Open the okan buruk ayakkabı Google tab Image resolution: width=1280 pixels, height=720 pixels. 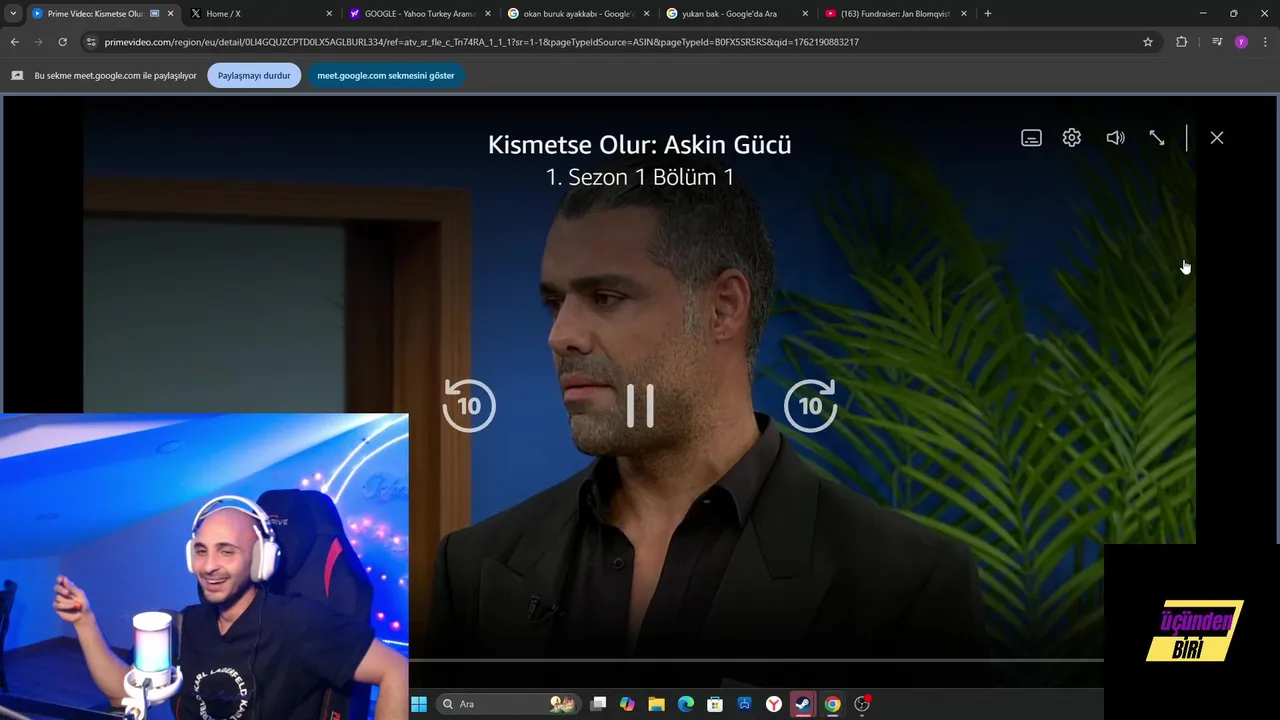pos(578,14)
